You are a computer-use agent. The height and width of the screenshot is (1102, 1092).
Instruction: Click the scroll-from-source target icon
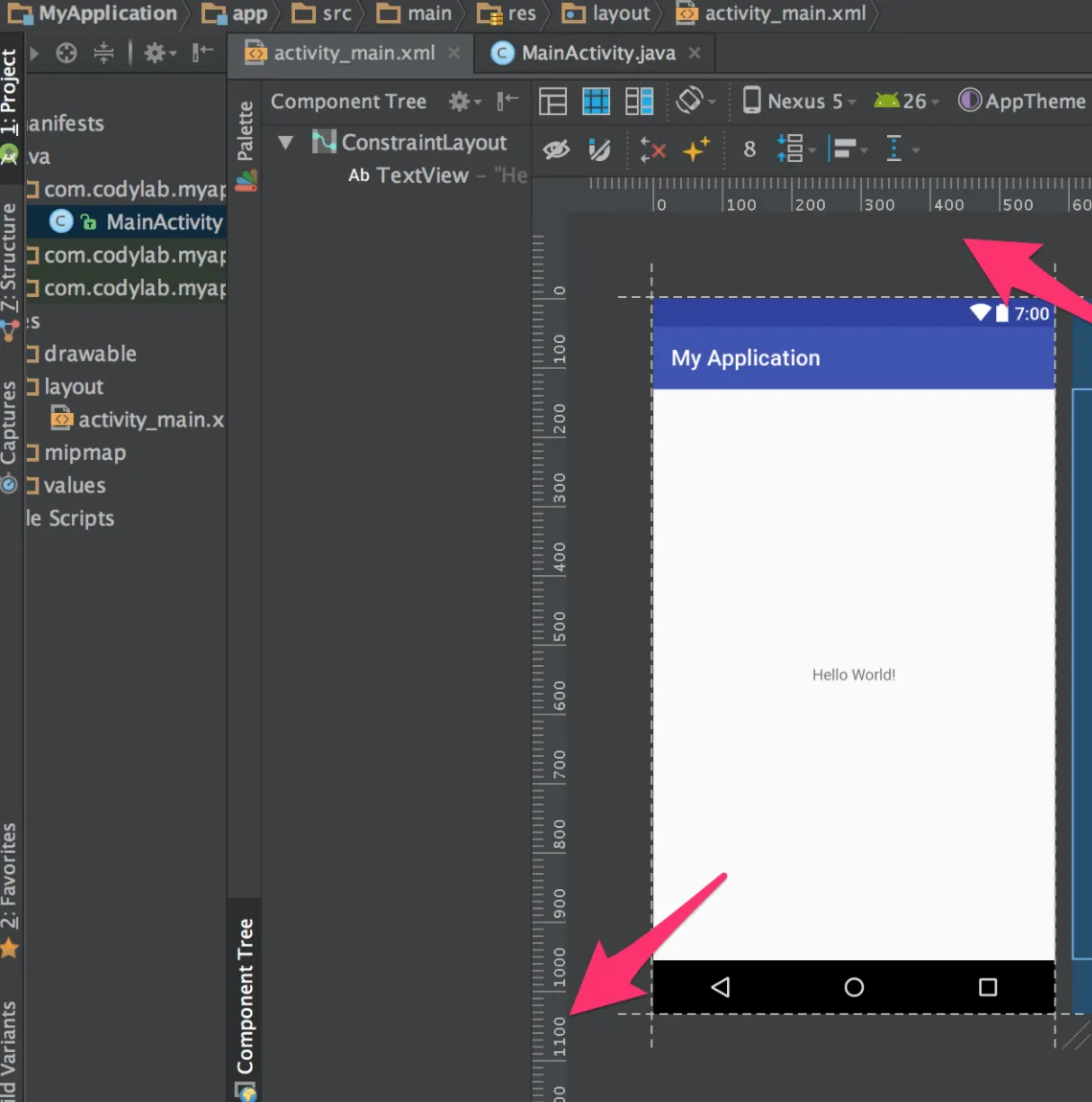click(66, 53)
